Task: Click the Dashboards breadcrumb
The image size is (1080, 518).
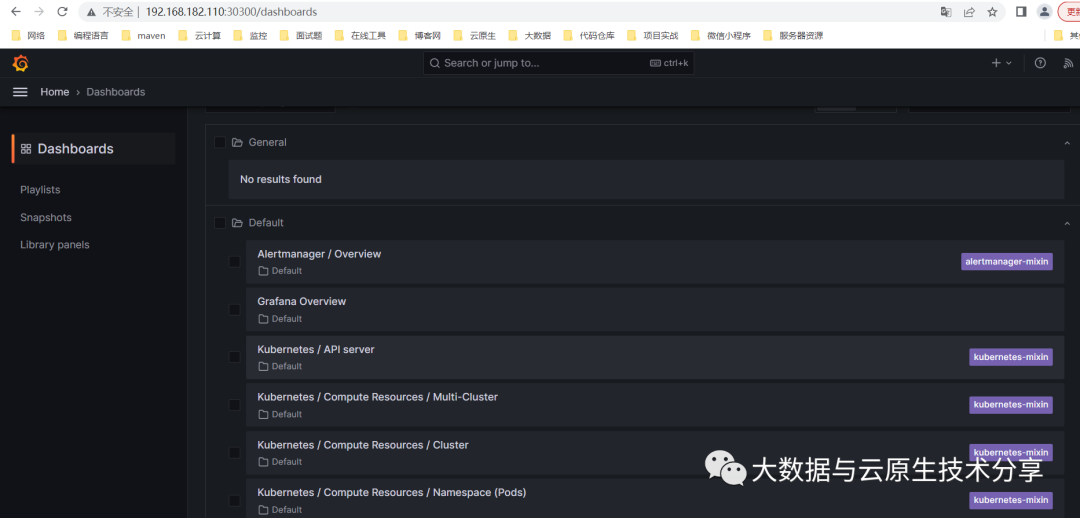Action: [116, 92]
